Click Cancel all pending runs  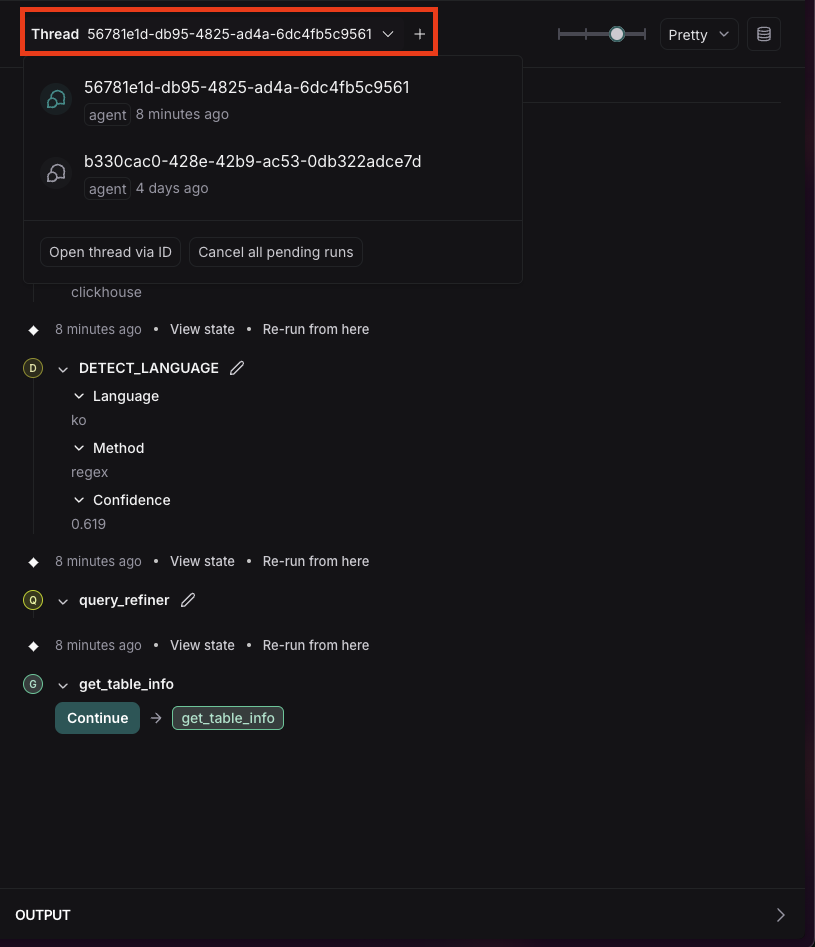(276, 252)
